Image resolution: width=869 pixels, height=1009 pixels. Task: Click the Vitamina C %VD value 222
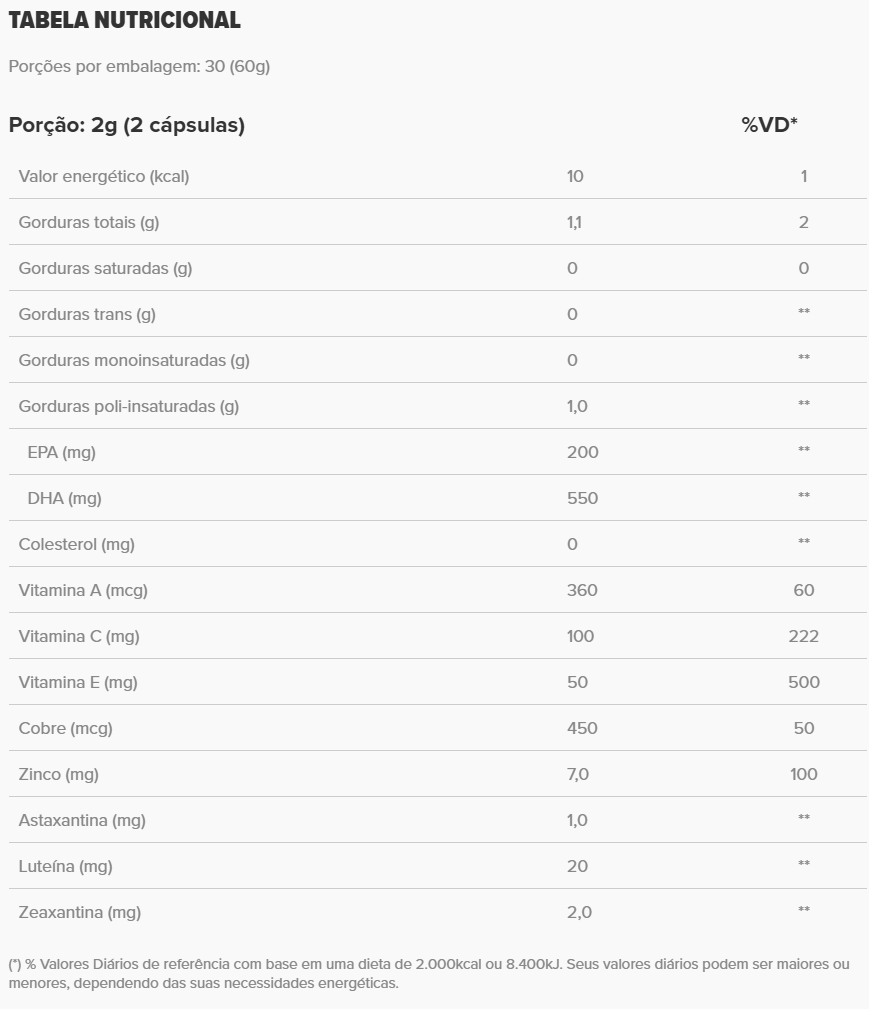(x=803, y=637)
